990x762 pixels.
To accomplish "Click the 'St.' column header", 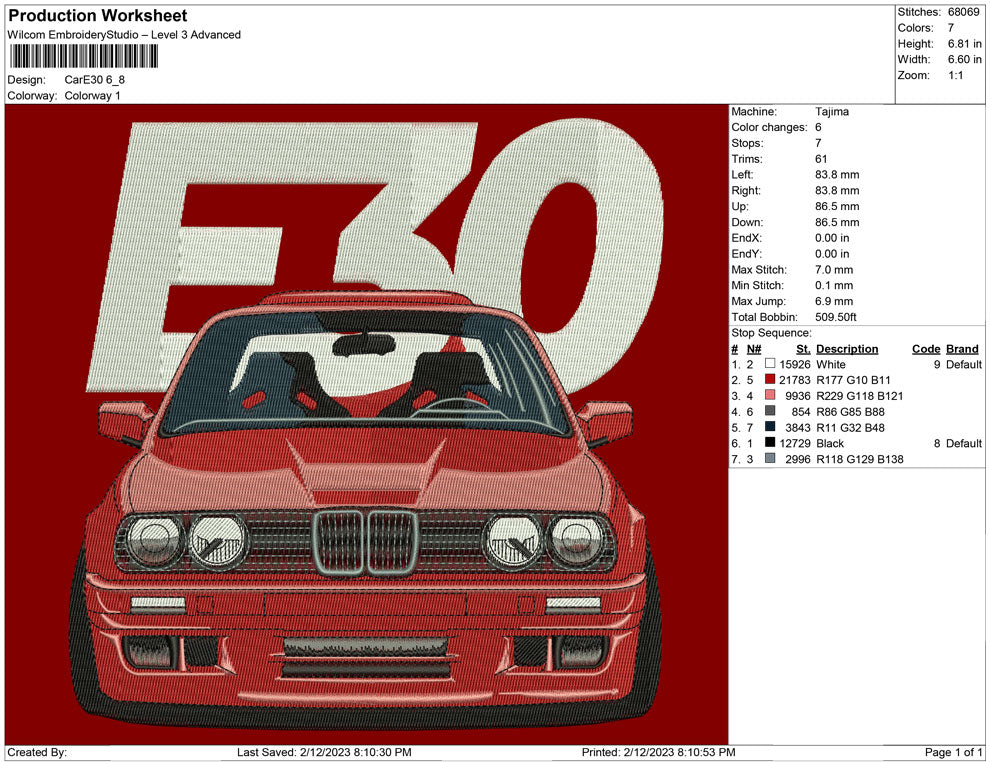I will (x=803, y=349).
